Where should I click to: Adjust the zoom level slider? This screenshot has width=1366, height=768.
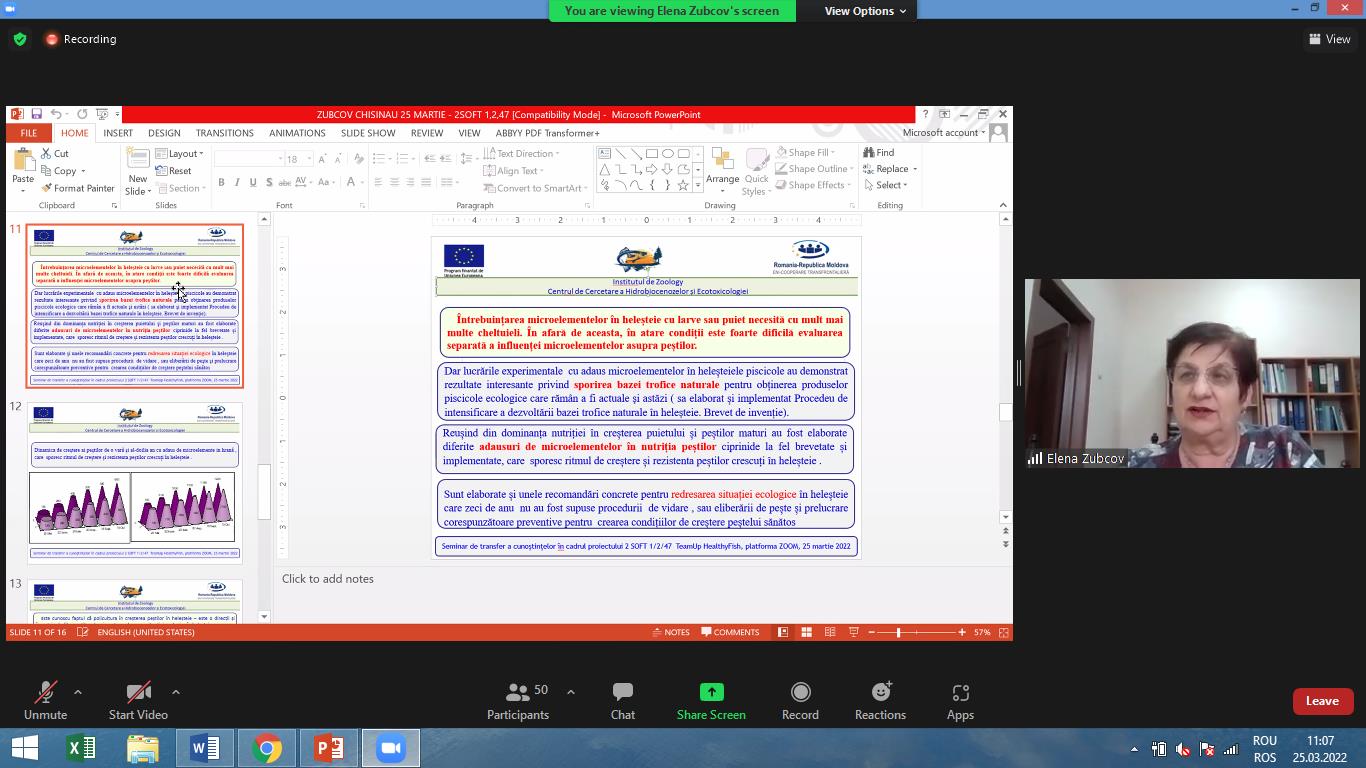pyautogui.click(x=898, y=632)
